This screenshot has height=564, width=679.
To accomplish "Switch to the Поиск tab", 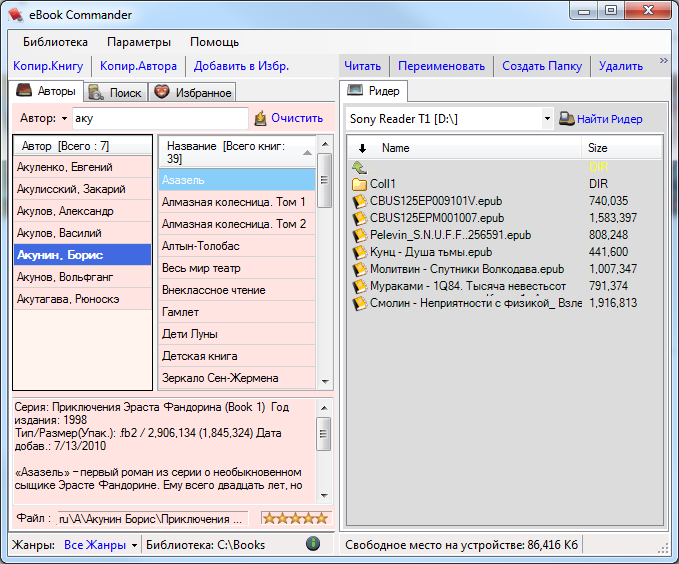I will click(116, 92).
